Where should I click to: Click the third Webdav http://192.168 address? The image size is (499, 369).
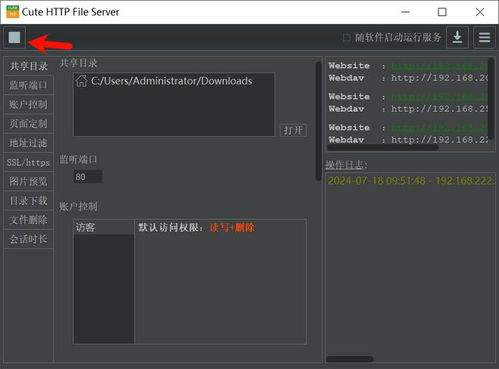pos(439,140)
